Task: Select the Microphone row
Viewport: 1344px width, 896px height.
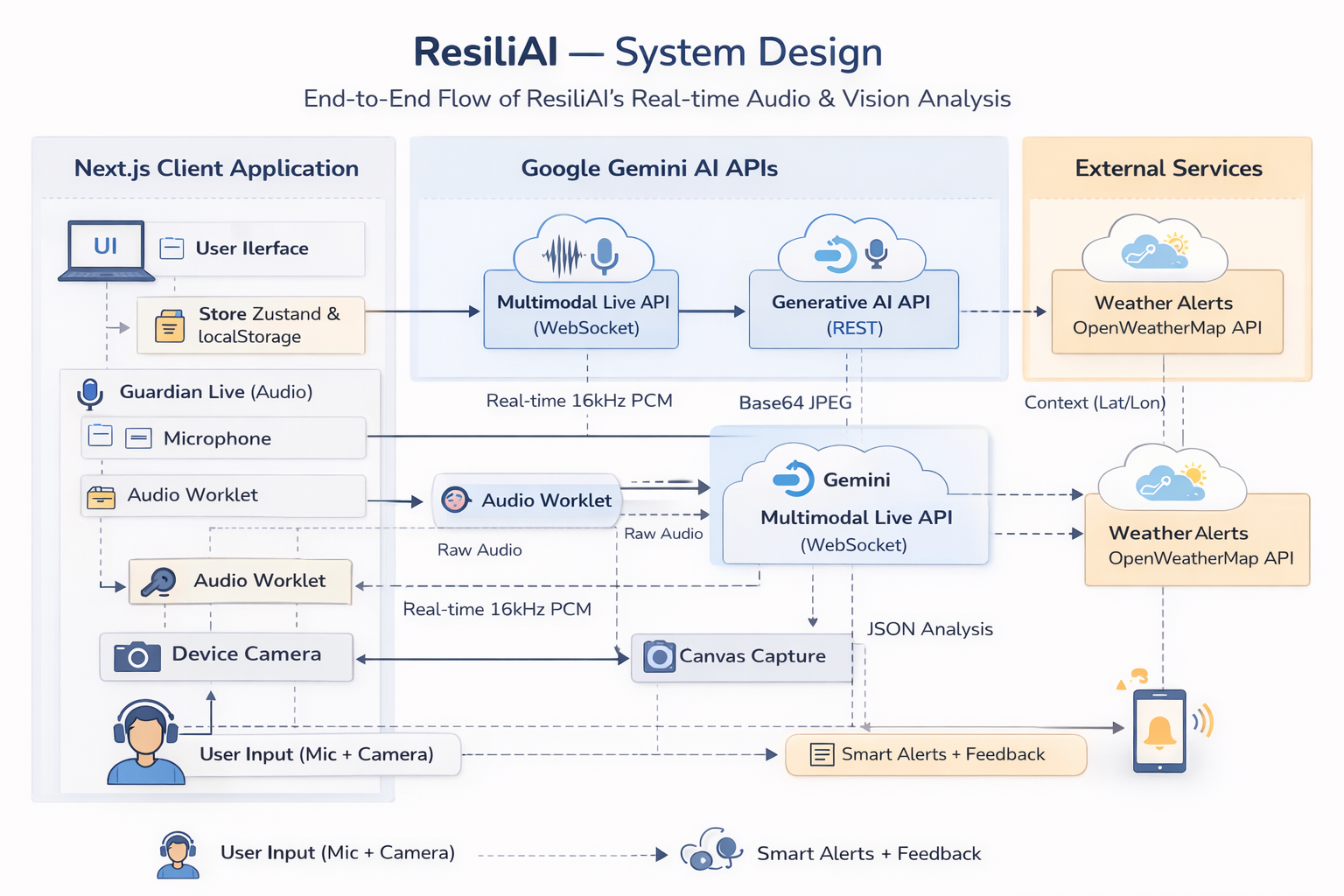Action: (224, 437)
